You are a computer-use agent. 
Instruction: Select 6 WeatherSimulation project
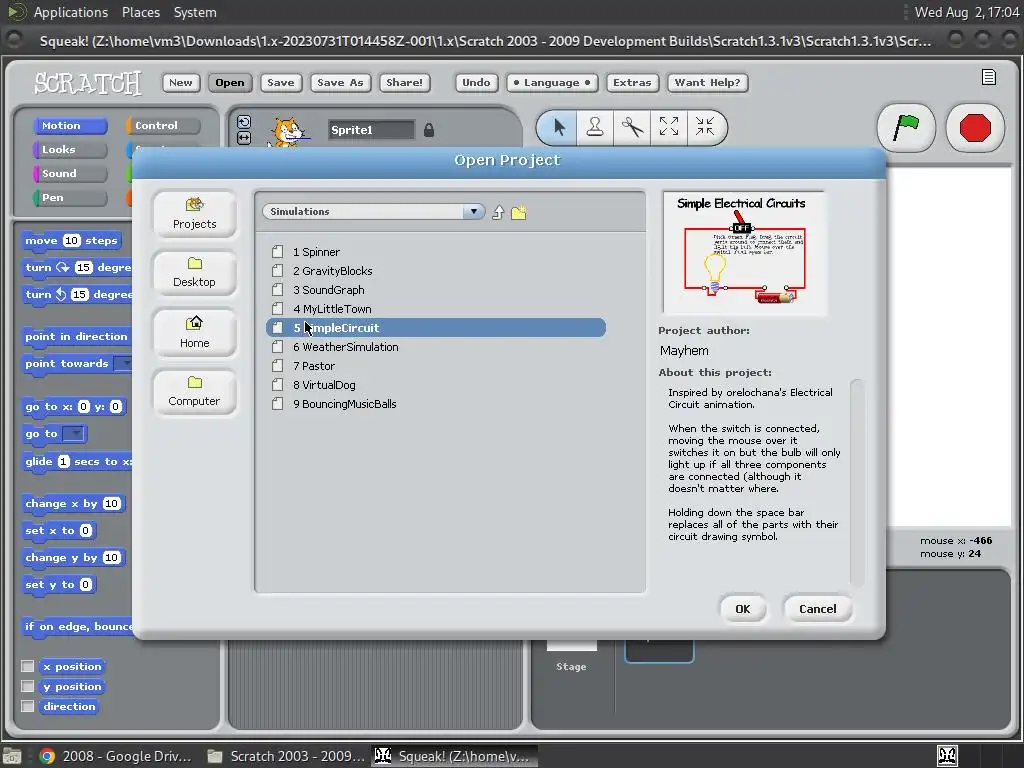pyautogui.click(x=436, y=347)
